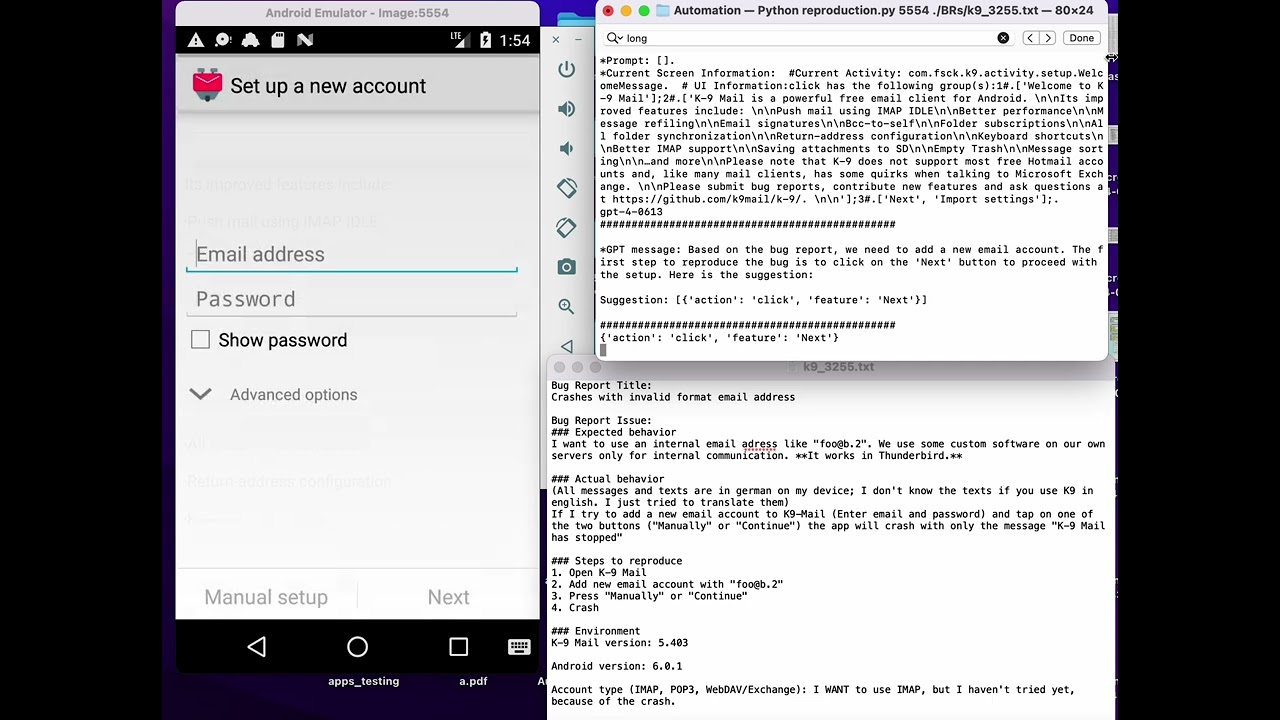Click the '1. Open K-9 Mail' step line
This screenshot has height=720, width=1280.
point(598,573)
